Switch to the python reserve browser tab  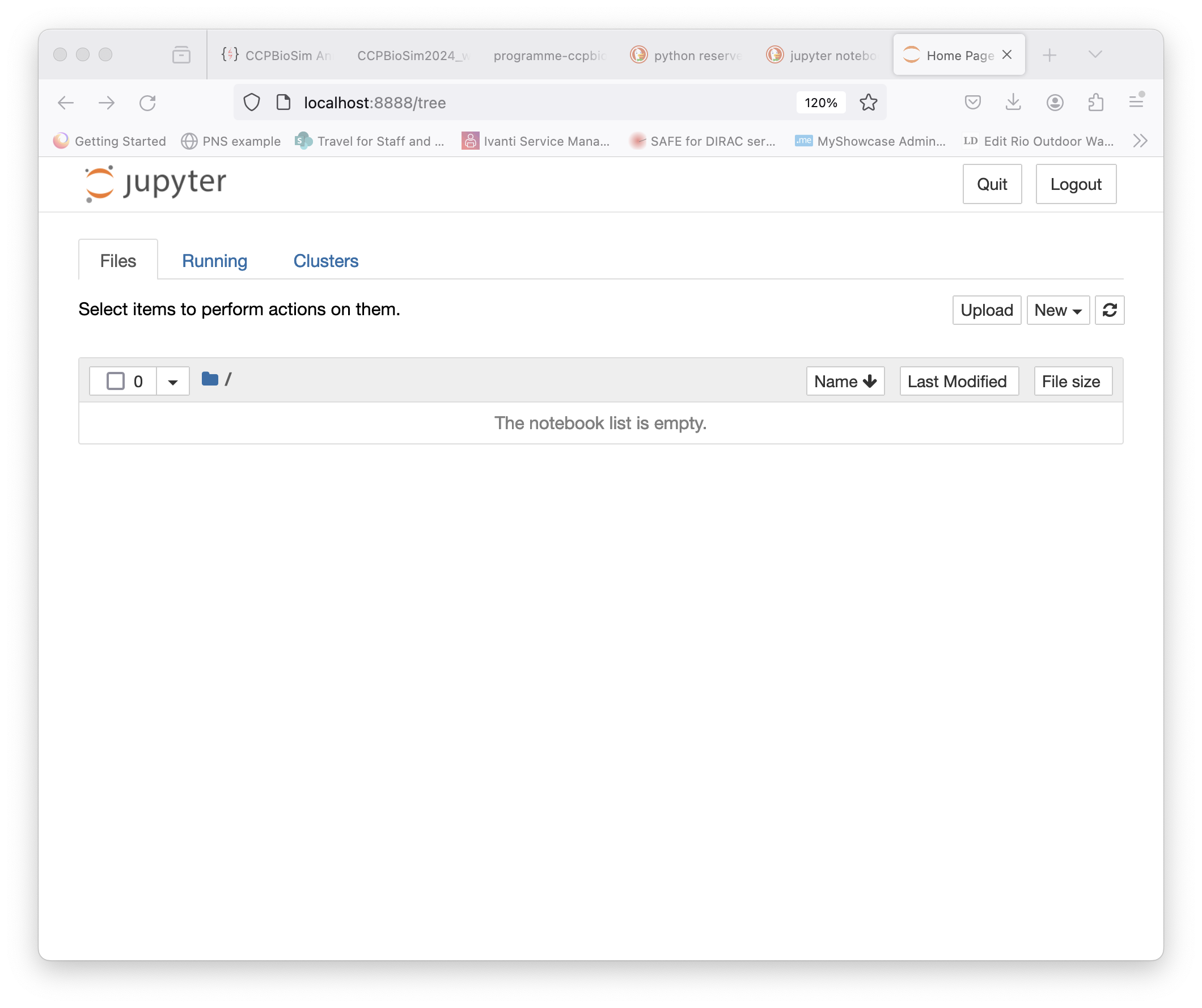coord(687,55)
